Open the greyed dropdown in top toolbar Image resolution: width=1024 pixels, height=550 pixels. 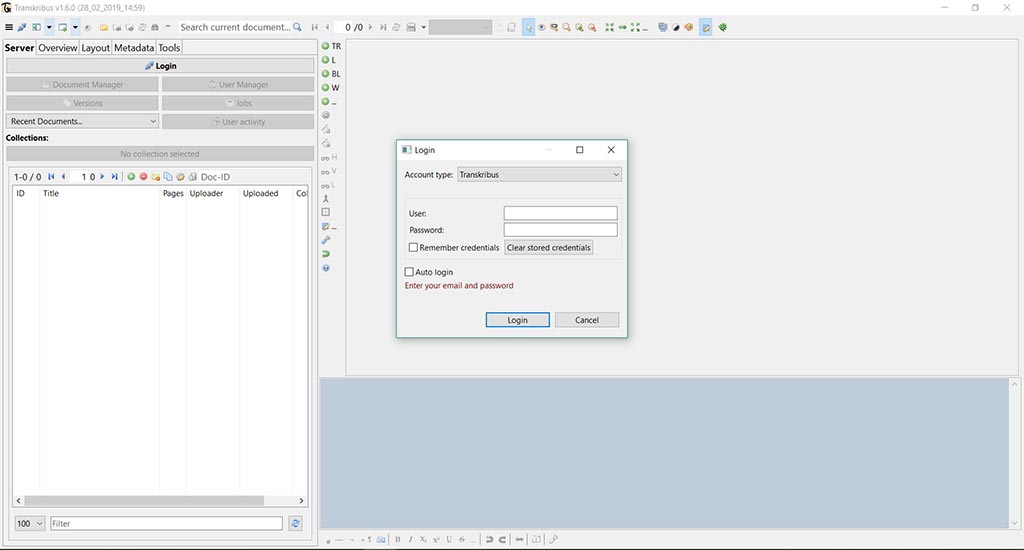point(460,27)
